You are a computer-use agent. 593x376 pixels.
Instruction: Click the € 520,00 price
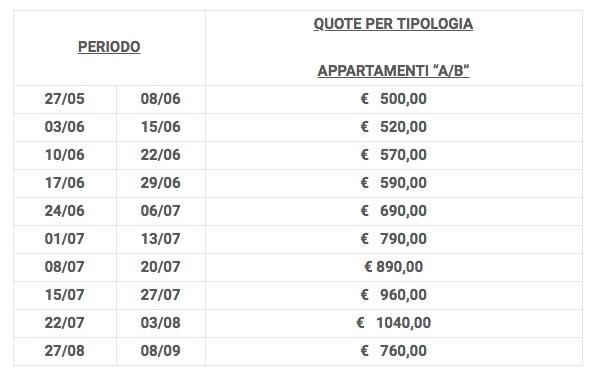point(394,127)
